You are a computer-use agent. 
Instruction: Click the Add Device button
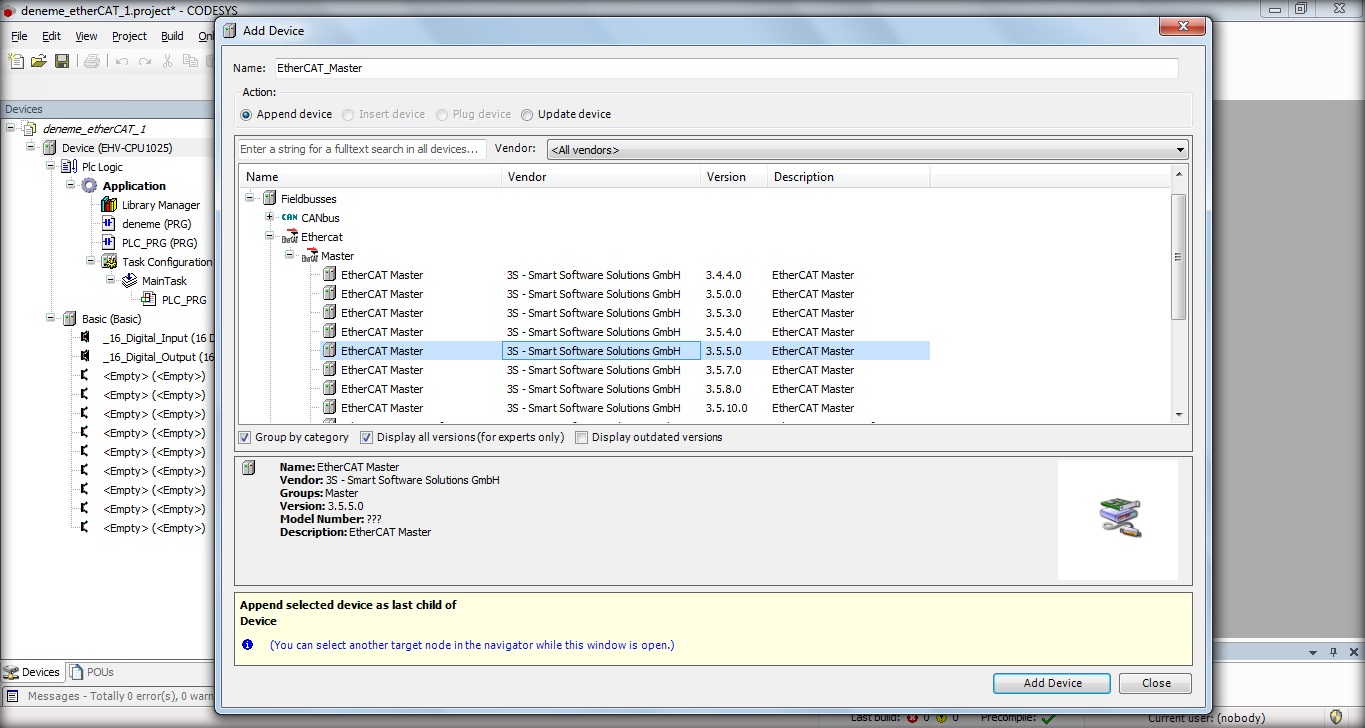1052,683
